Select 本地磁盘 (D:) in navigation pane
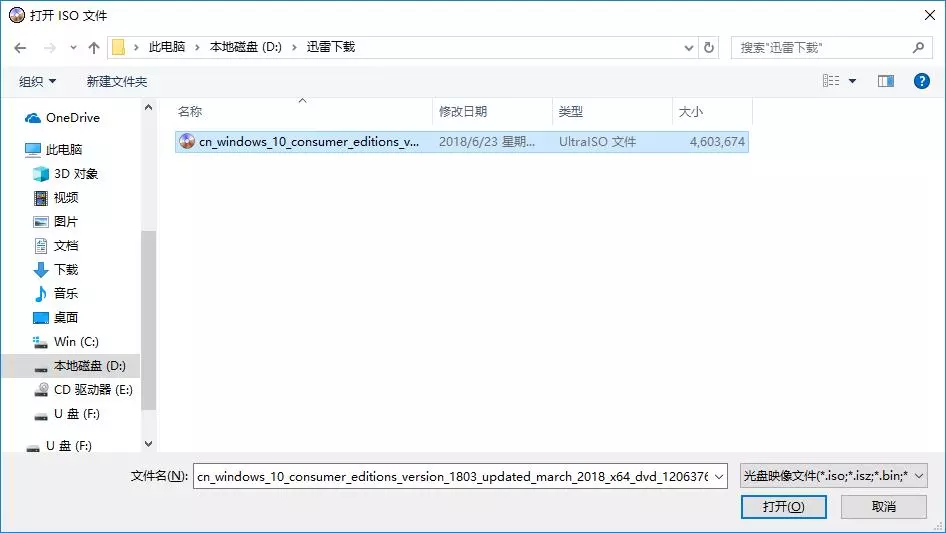Viewport: 946px width, 533px height. click(x=89, y=366)
